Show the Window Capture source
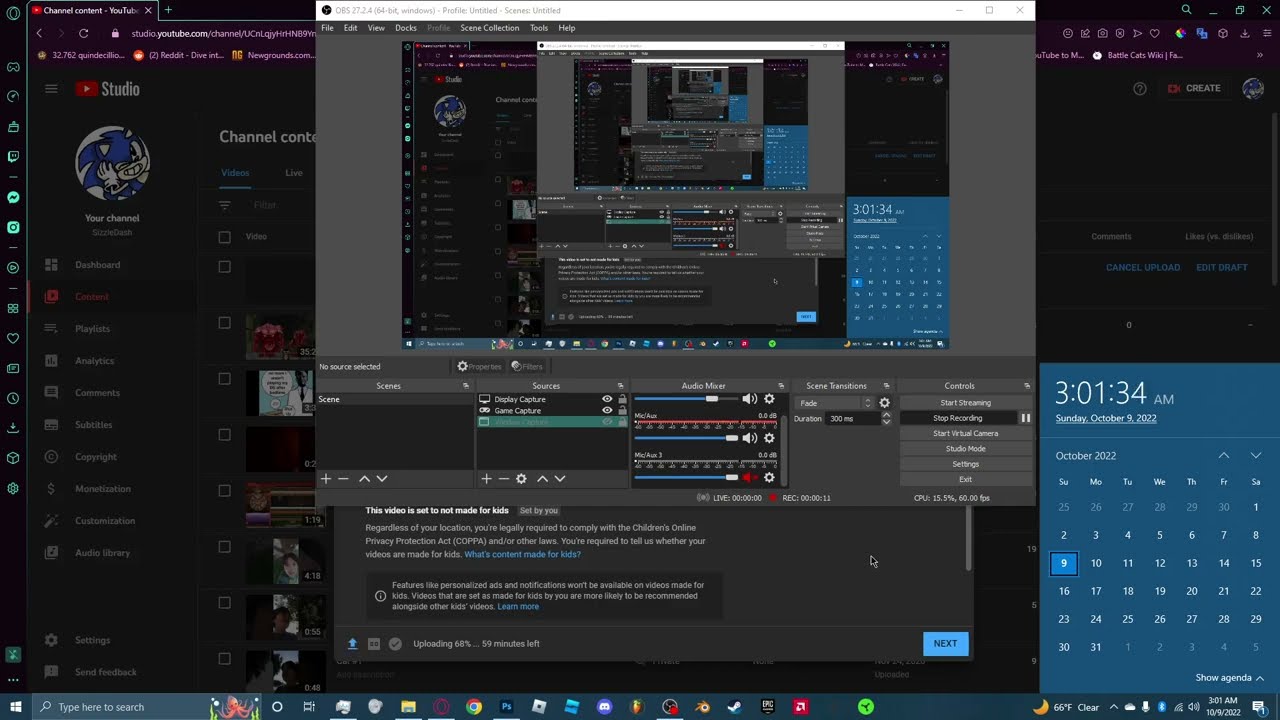Image resolution: width=1280 pixels, height=720 pixels. [x=607, y=422]
